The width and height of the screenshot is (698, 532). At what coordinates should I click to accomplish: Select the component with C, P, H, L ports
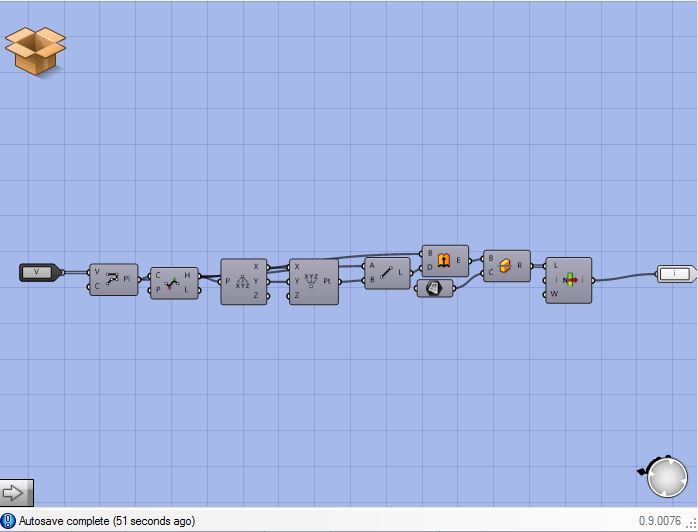(x=172, y=283)
